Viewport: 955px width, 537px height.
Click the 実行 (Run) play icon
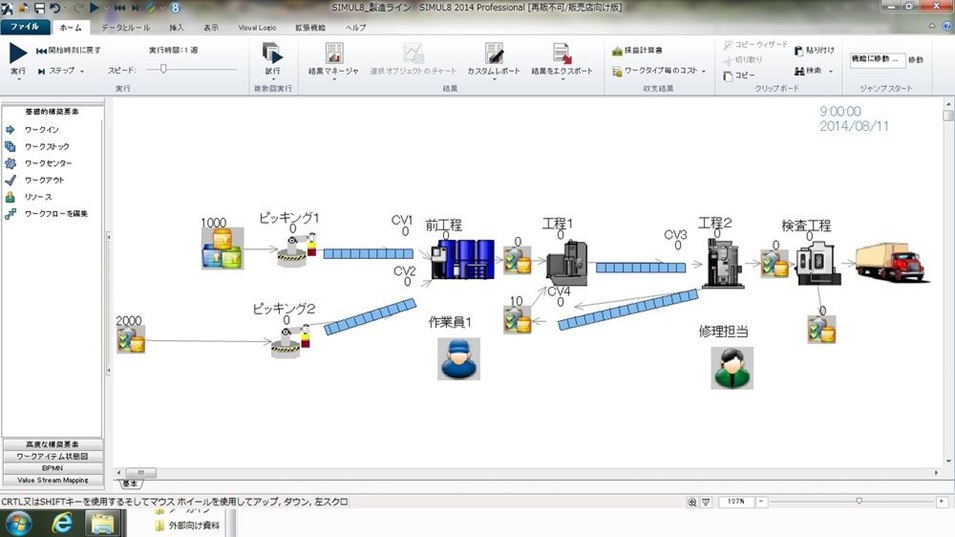click(x=19, y=52)
